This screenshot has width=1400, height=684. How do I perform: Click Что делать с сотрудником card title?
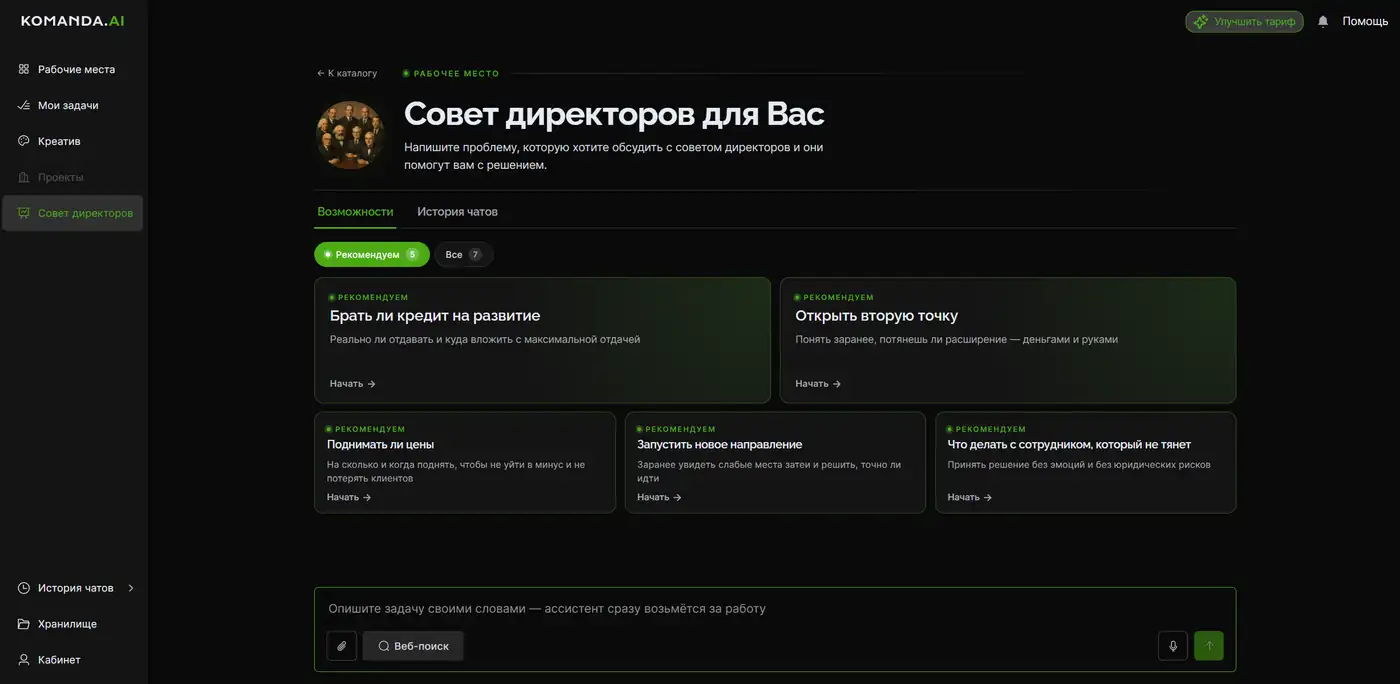coord(1069,445)
